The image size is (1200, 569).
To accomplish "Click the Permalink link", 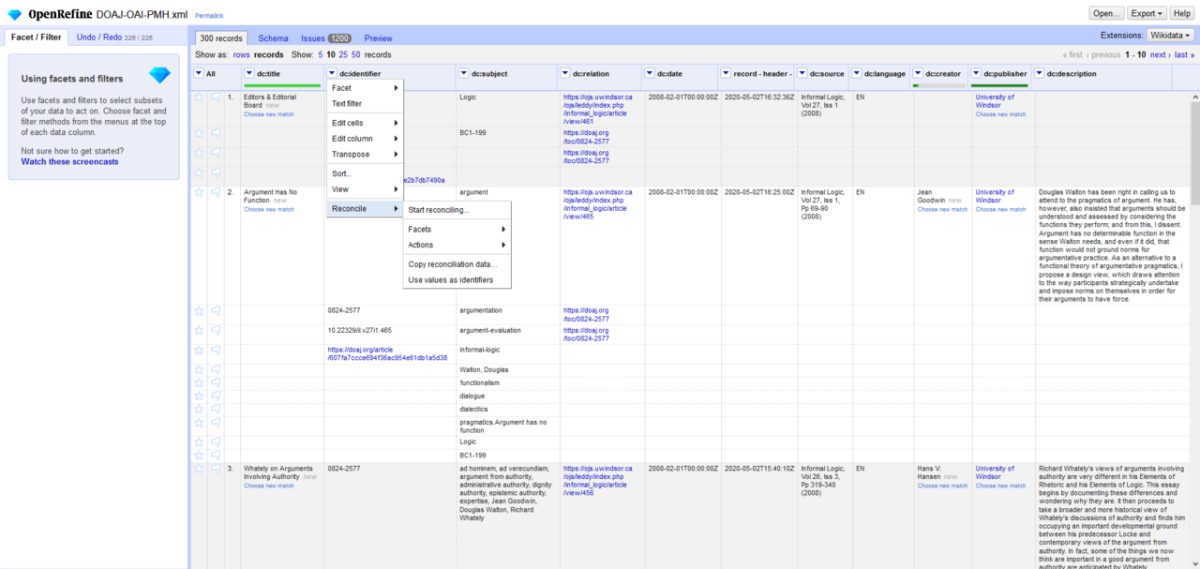I will (x=210, y=16).
